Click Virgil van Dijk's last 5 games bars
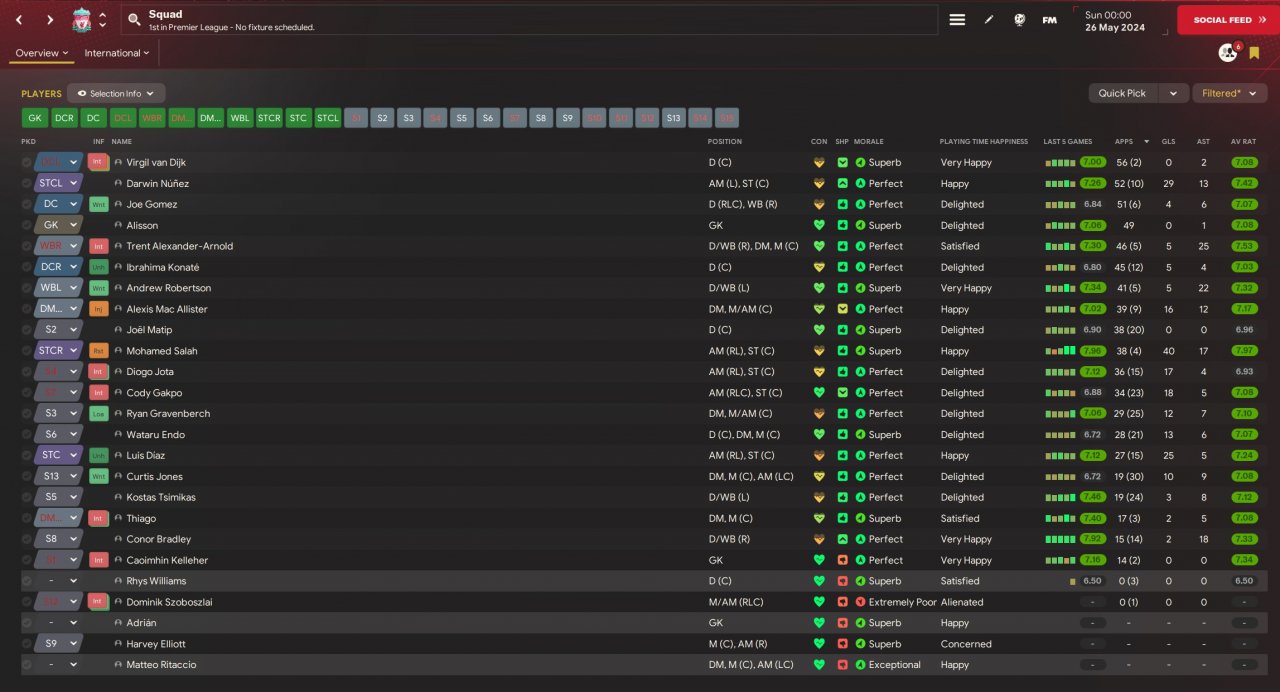 click(1060, 162)
